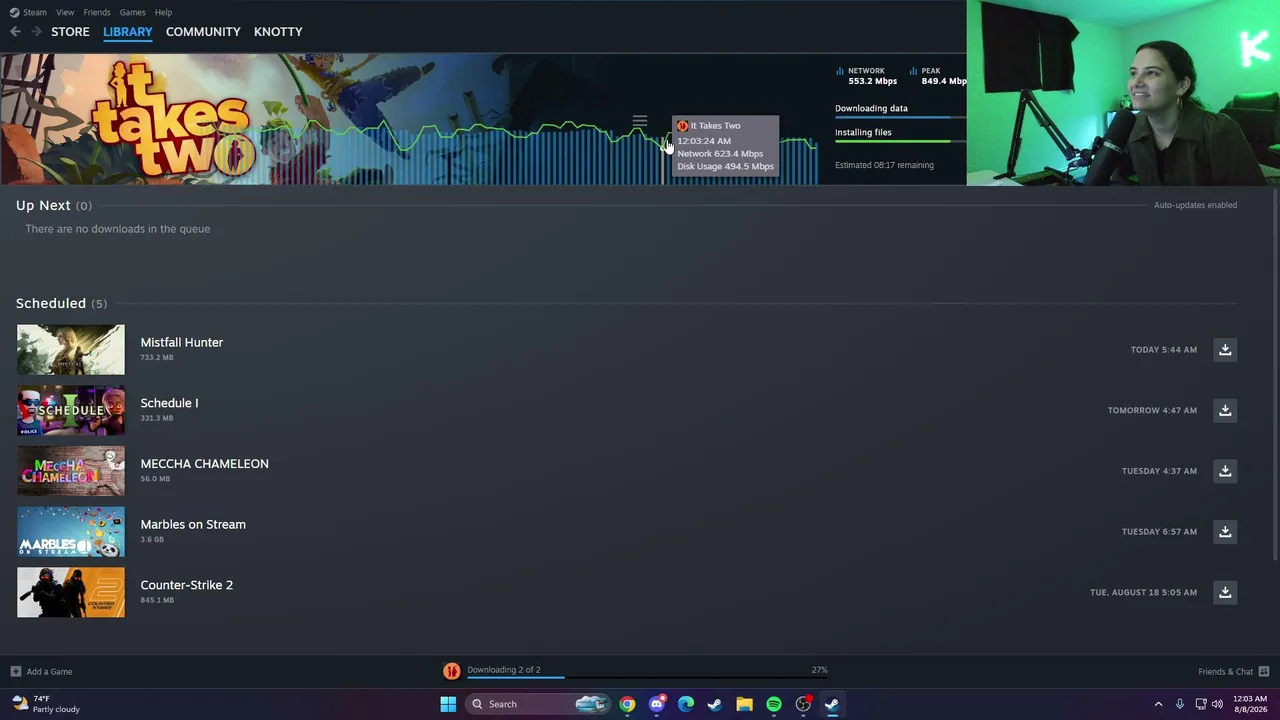Image resolution: width=1280 pixels, height=720 pixels.
Task: Click the Downloading 2 of 2 status
Action: [503, 670]
